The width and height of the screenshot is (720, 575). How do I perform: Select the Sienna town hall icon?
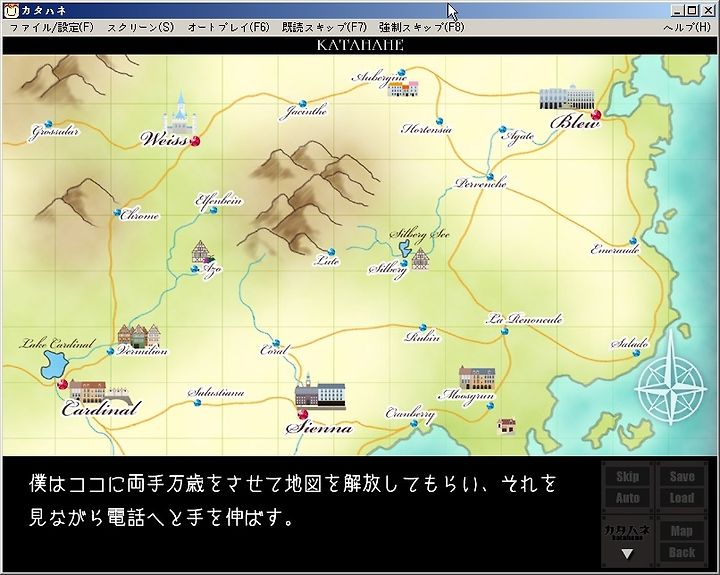click(x=320, y=392)
